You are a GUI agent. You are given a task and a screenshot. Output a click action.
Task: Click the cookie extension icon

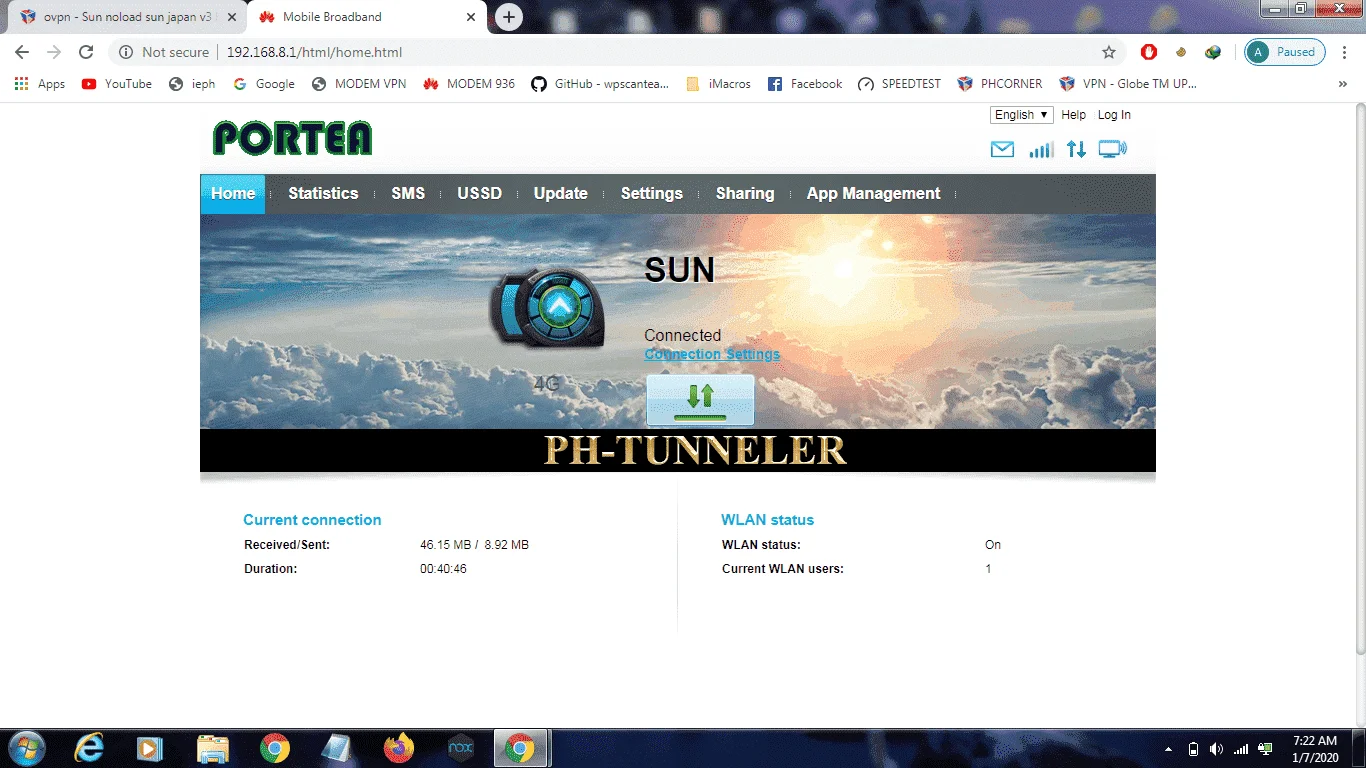[1181, 52]
